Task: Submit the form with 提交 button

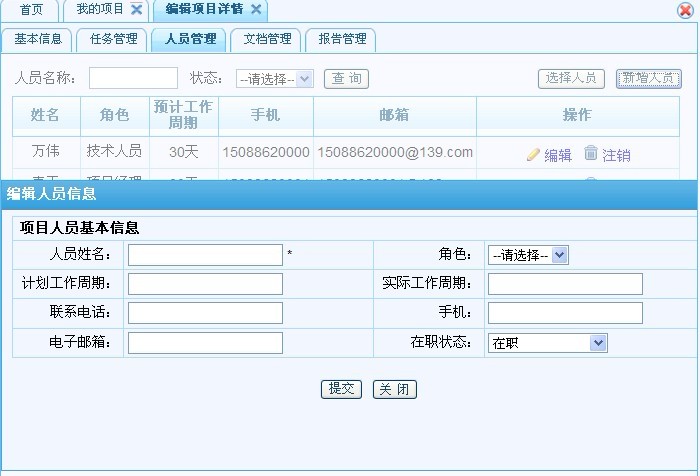Action: point(341,389)
